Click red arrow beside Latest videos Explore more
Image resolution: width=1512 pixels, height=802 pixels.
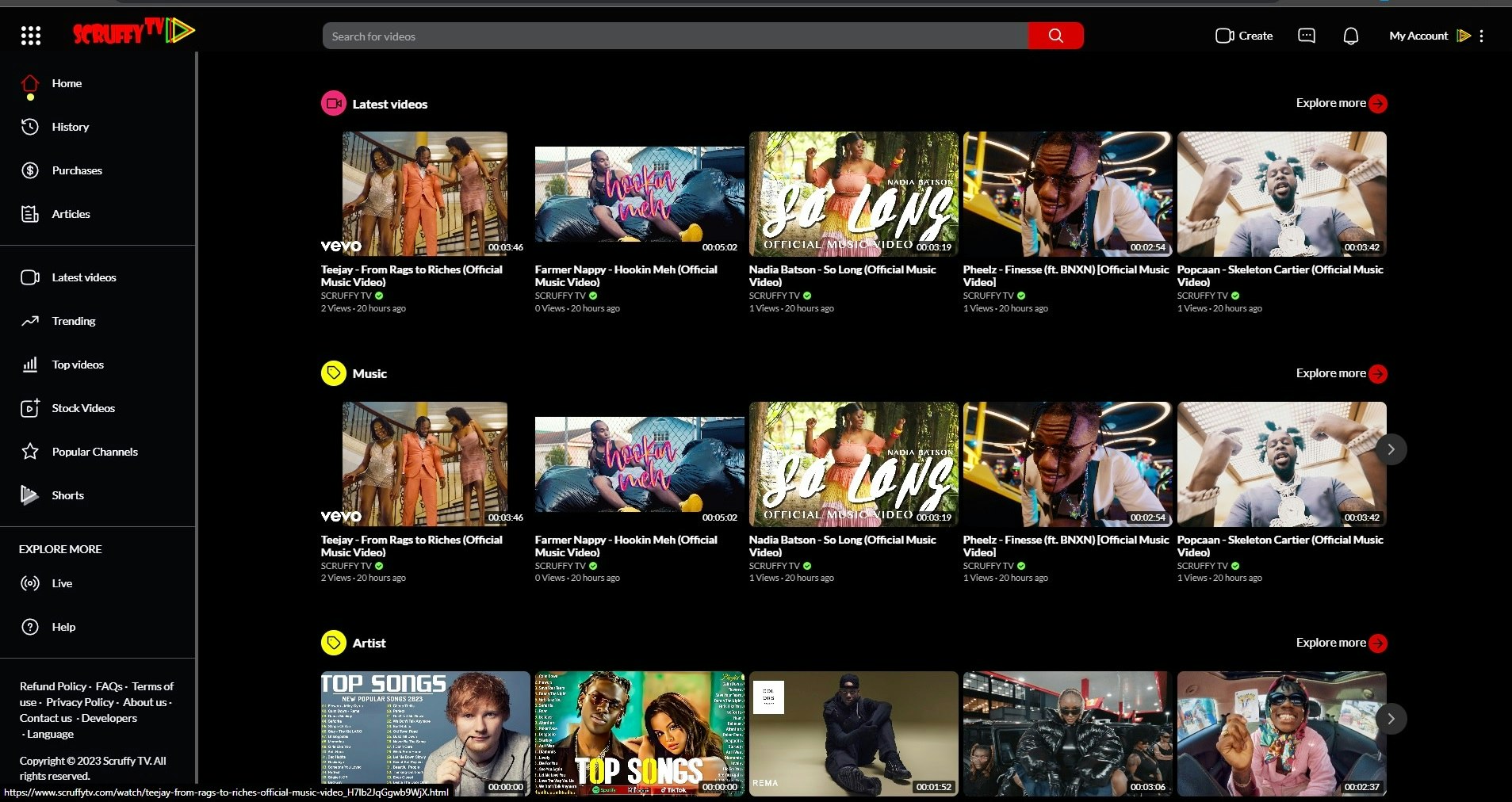click(1378, 104)
